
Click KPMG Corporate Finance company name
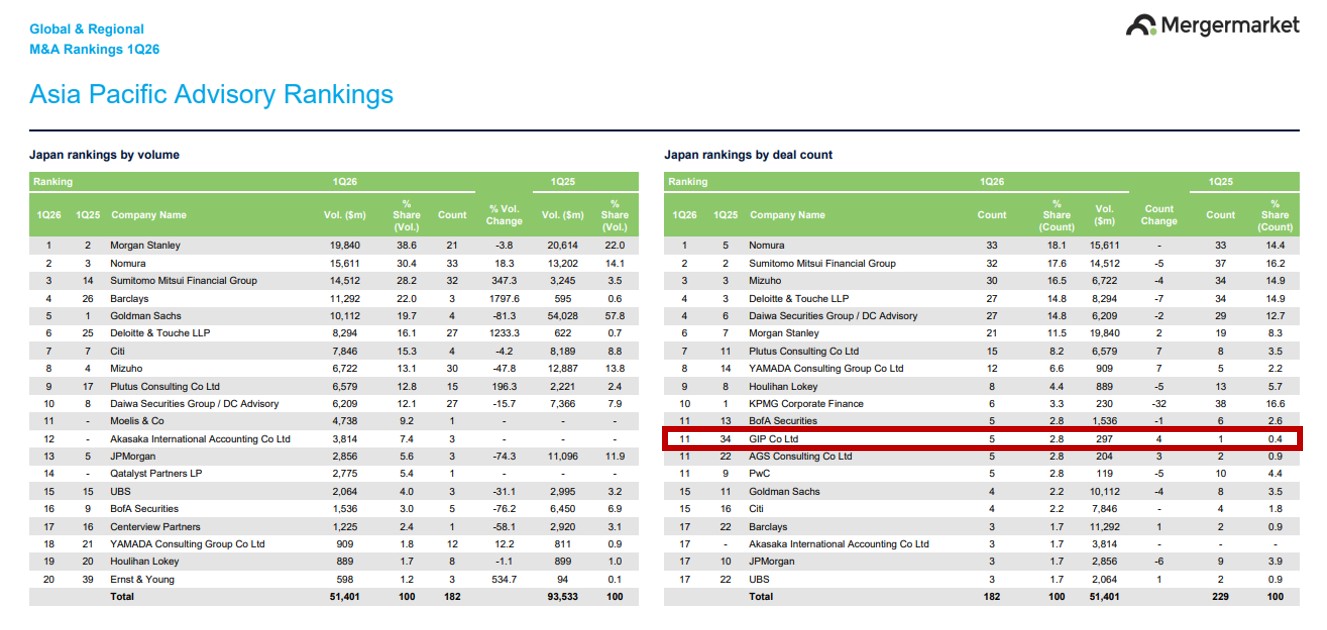pos(808,404)
